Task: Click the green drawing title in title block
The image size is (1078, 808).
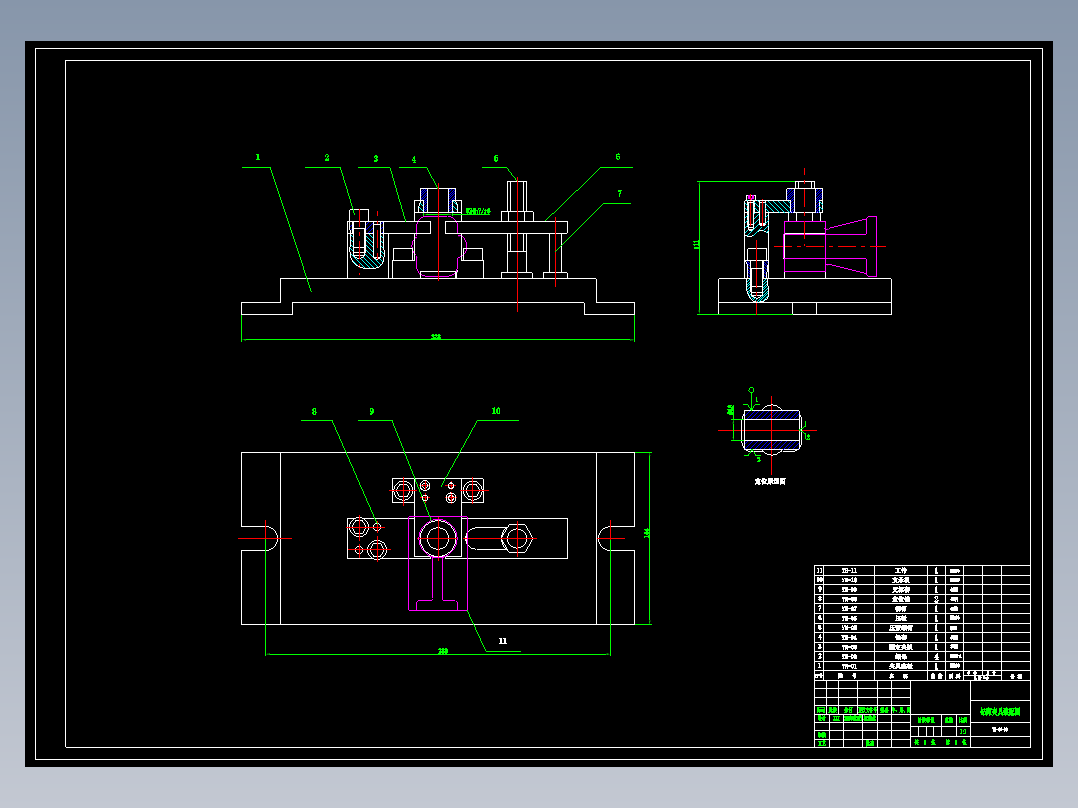Action: [1000, 712]
